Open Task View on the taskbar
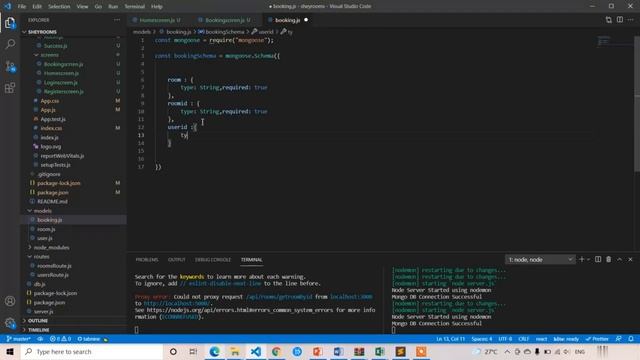The image size is (640, 360). pos(193,351)
